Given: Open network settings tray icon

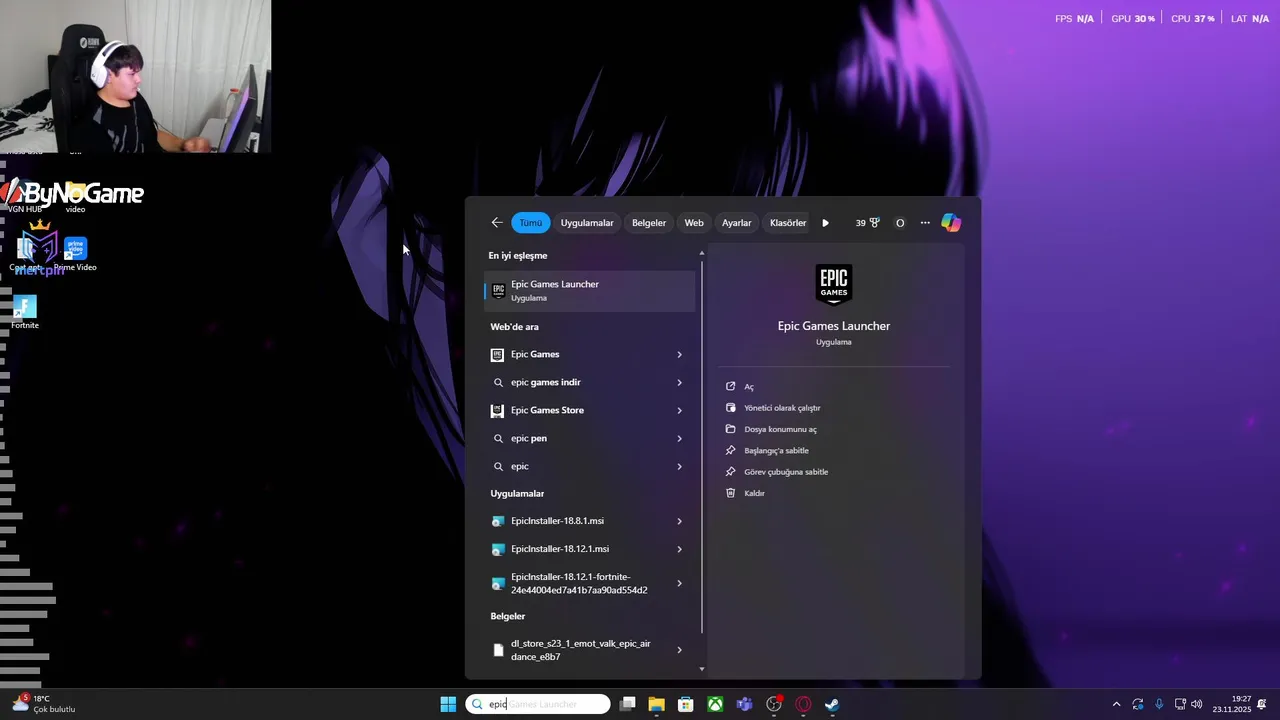Looking at the screenshot, I should (1180, 704).
